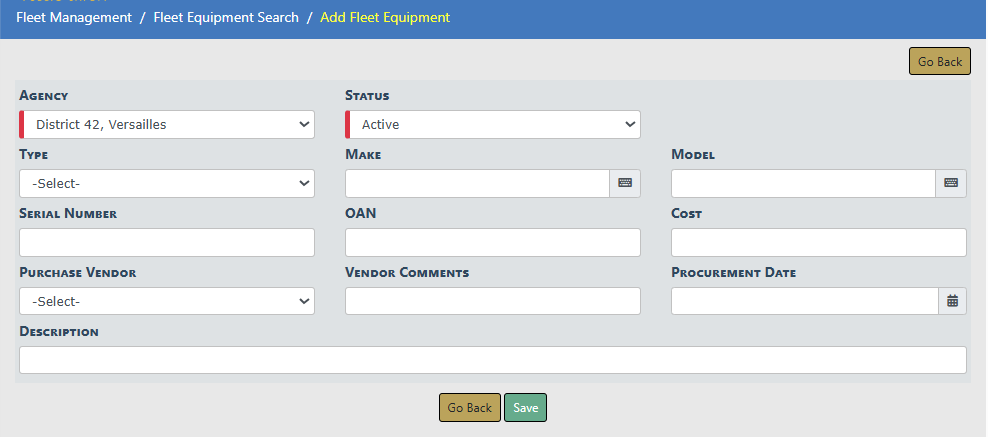This screenshot has height=437, width=988.
Task: Click into the Serial Number field
Action: tap(167, 243)
